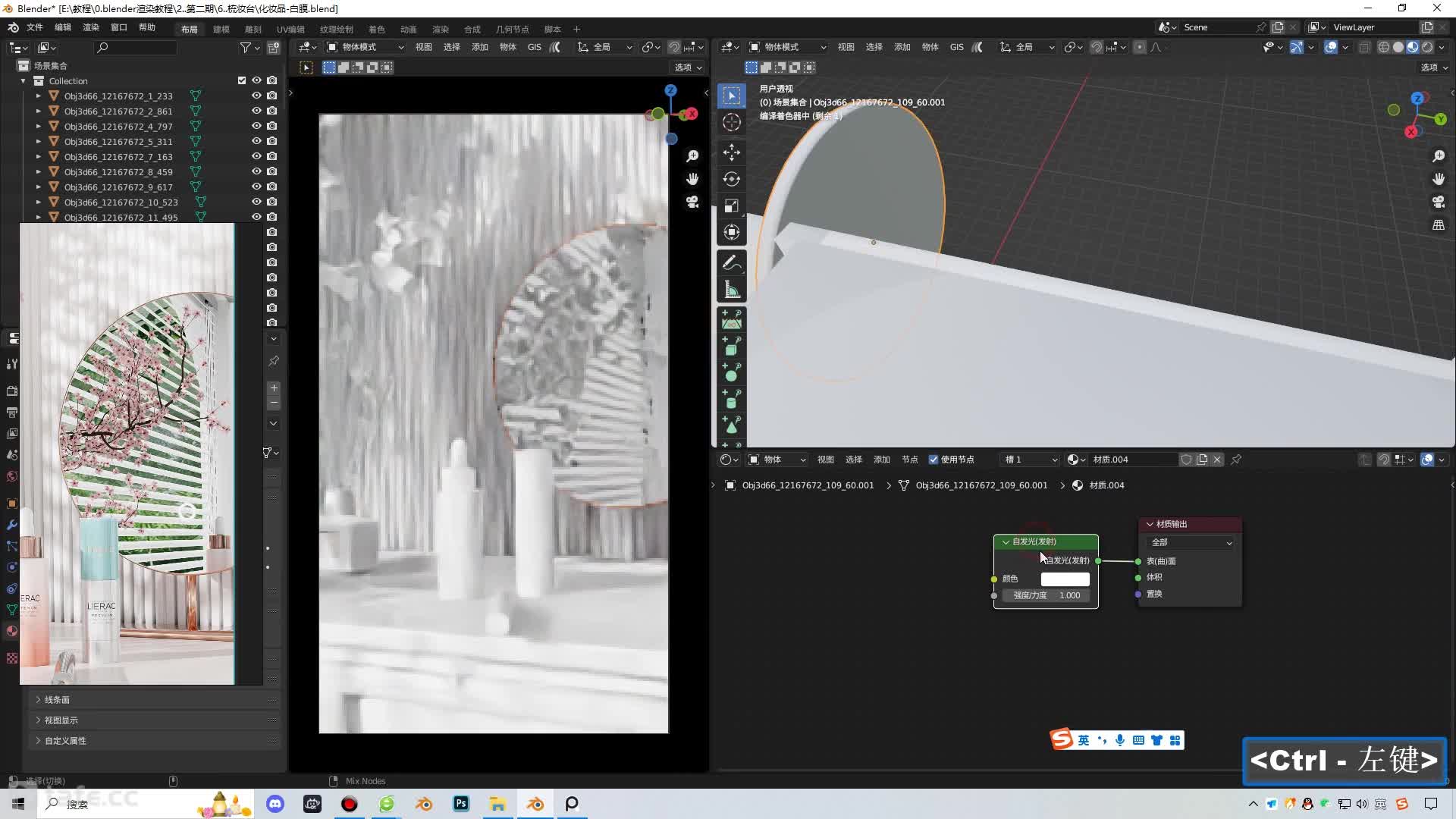Select the Move tool
Image resolution: width=1456 pixels, height=819 pixels.
(731, 152)
